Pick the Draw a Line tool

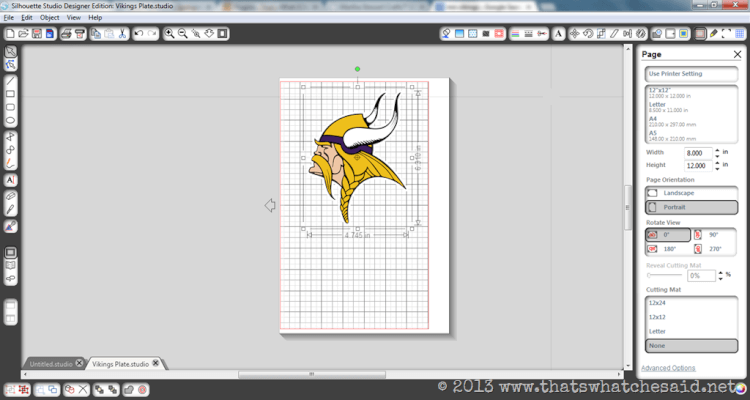pos(11,81)
